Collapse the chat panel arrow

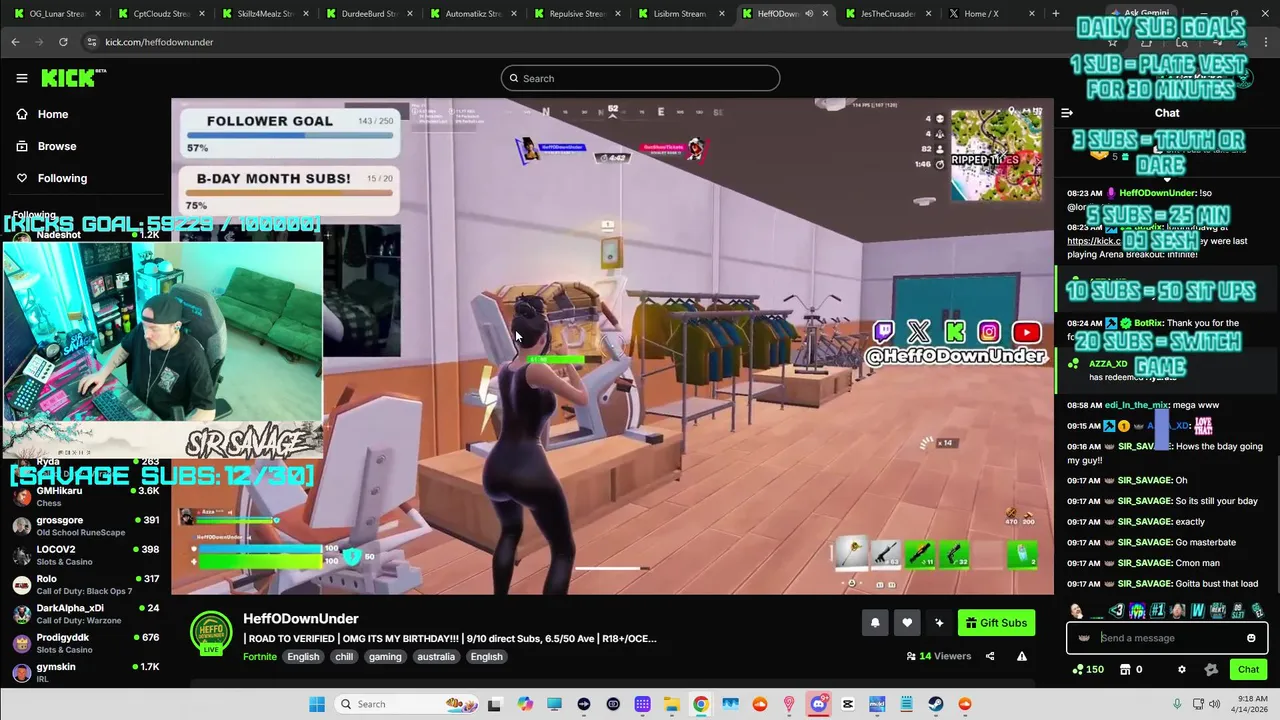coord(1067,113)
